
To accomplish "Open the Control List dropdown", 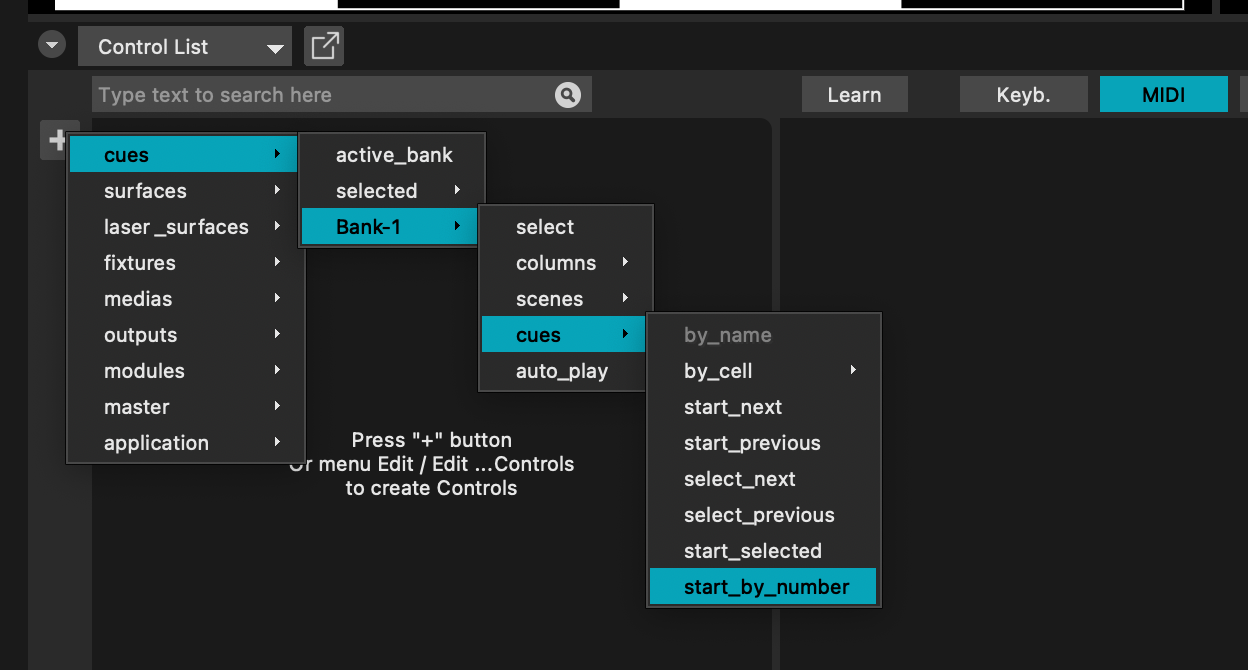I will click(x=185, y=47).
